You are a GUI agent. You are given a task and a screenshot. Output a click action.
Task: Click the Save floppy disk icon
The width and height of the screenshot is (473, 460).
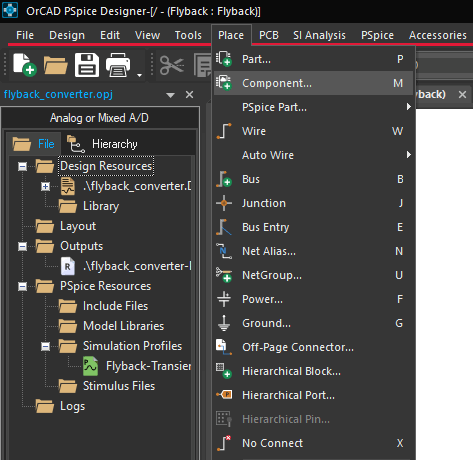(87, 65)
